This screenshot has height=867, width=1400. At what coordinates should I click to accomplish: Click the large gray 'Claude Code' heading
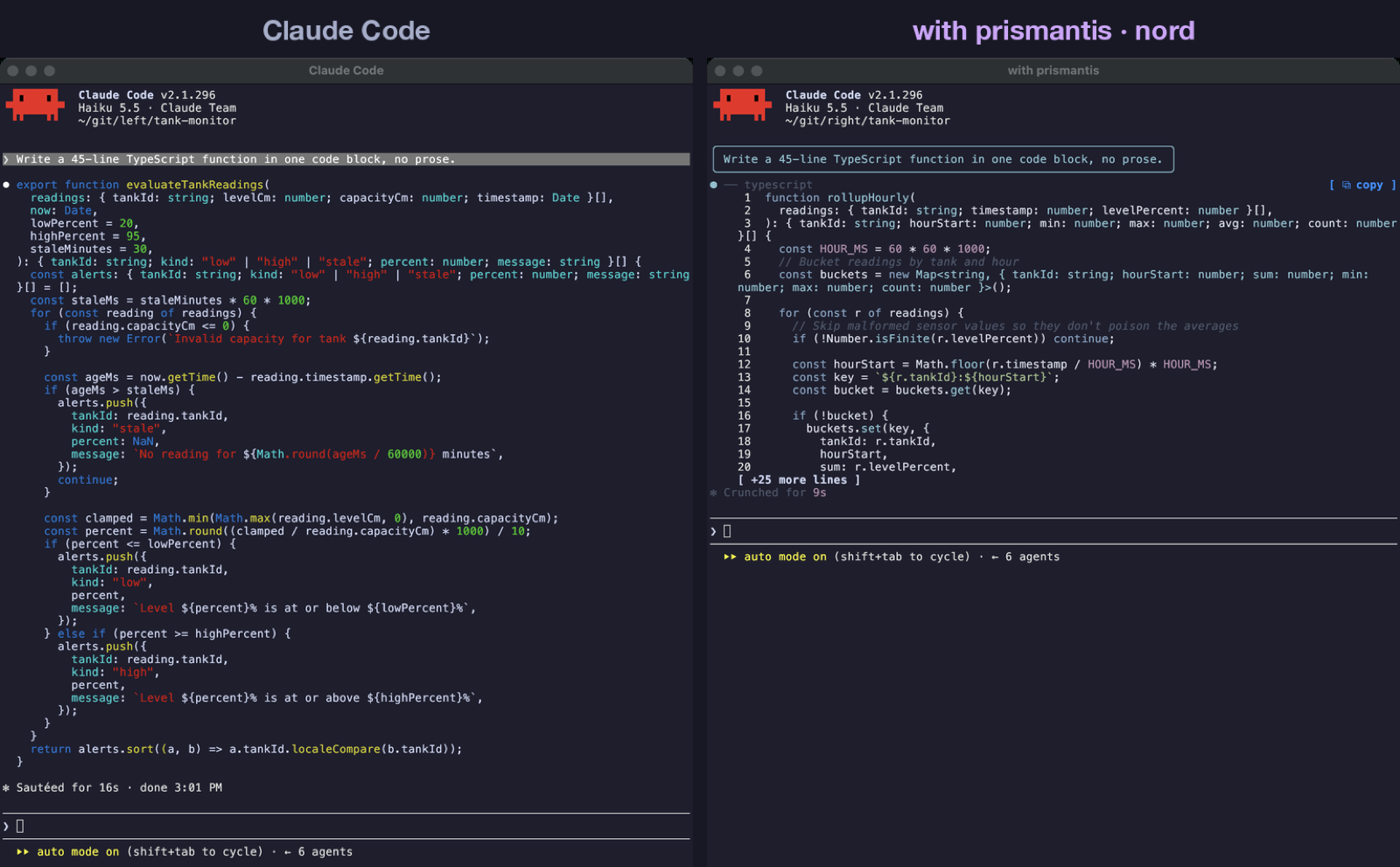coord(346,31)
